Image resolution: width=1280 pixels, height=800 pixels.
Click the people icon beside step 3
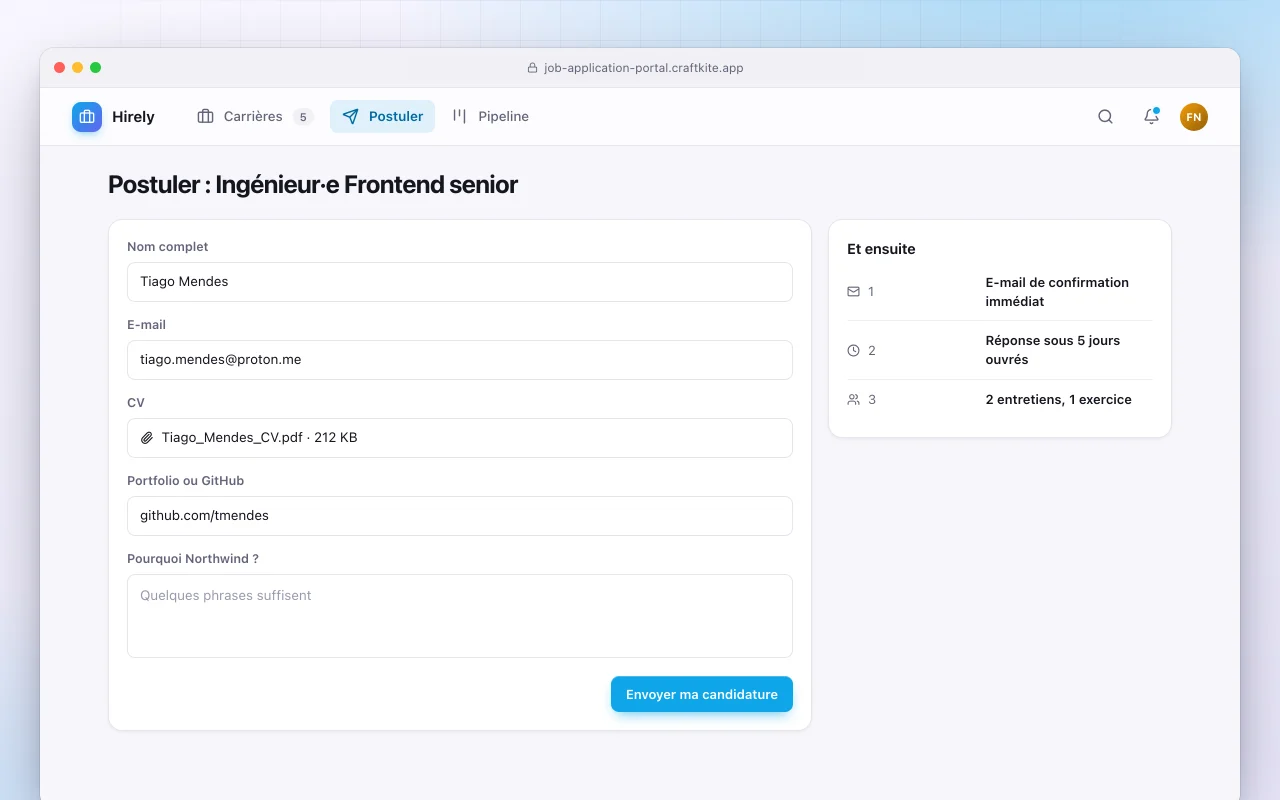(x=853, y=400)
